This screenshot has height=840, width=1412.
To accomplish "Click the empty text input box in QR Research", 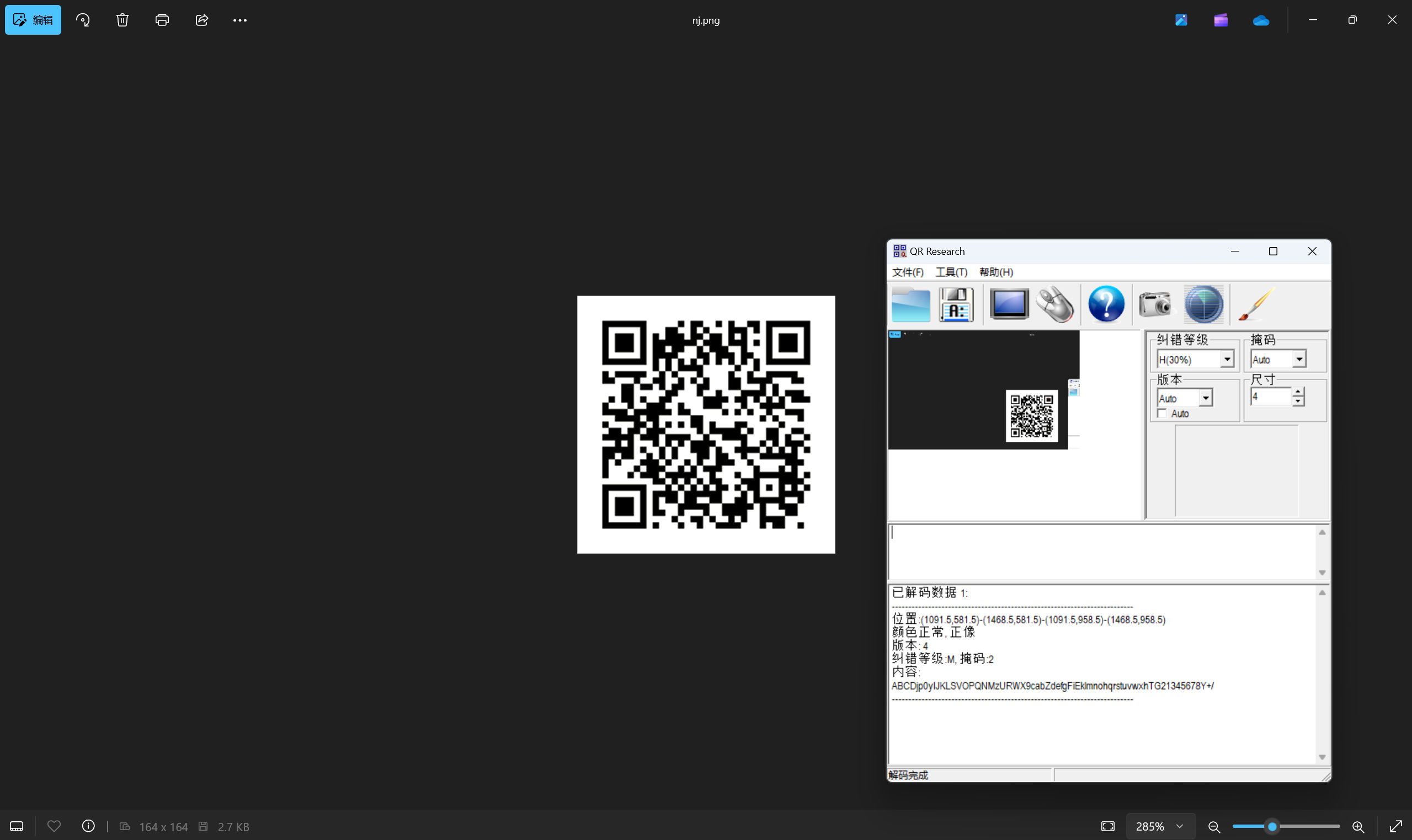I will 1101,553.
